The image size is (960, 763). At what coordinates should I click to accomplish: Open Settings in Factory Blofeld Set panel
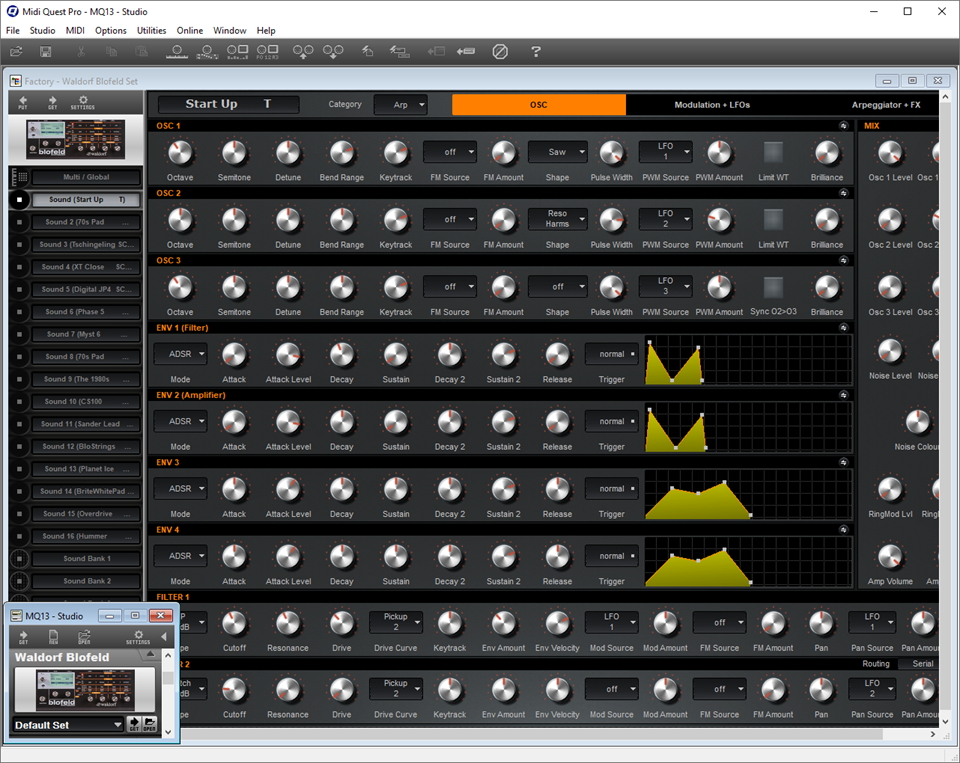(x=82, y=103)
